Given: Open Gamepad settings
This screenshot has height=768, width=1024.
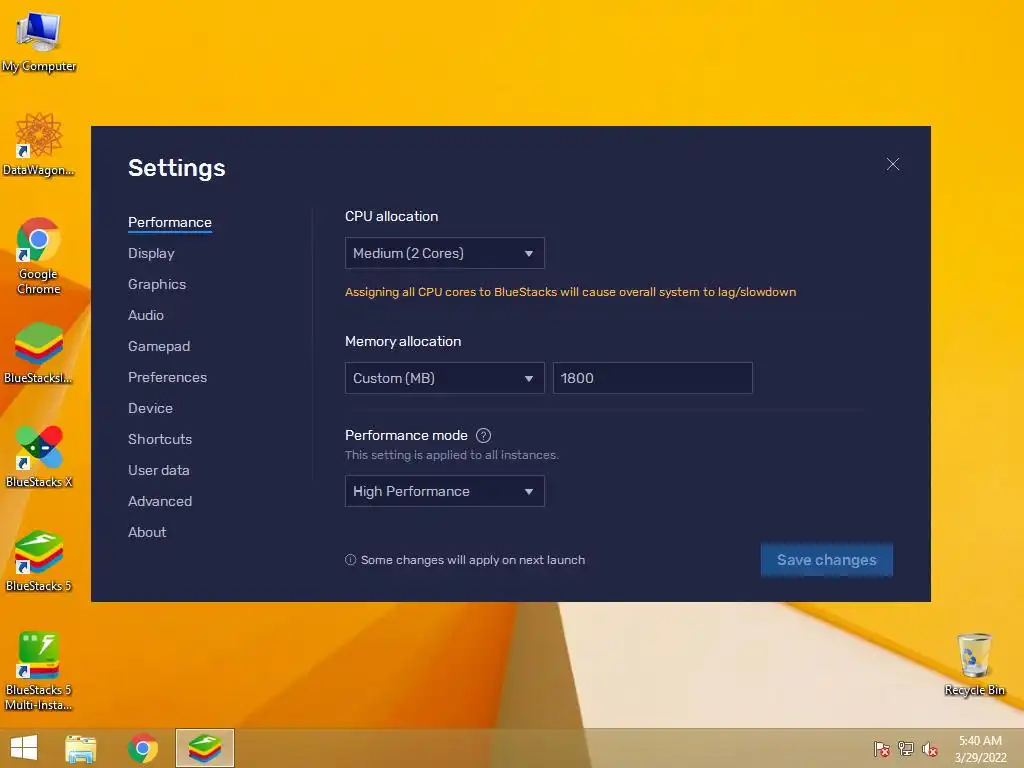Looking at the screenshot, I should coord(159,347).
